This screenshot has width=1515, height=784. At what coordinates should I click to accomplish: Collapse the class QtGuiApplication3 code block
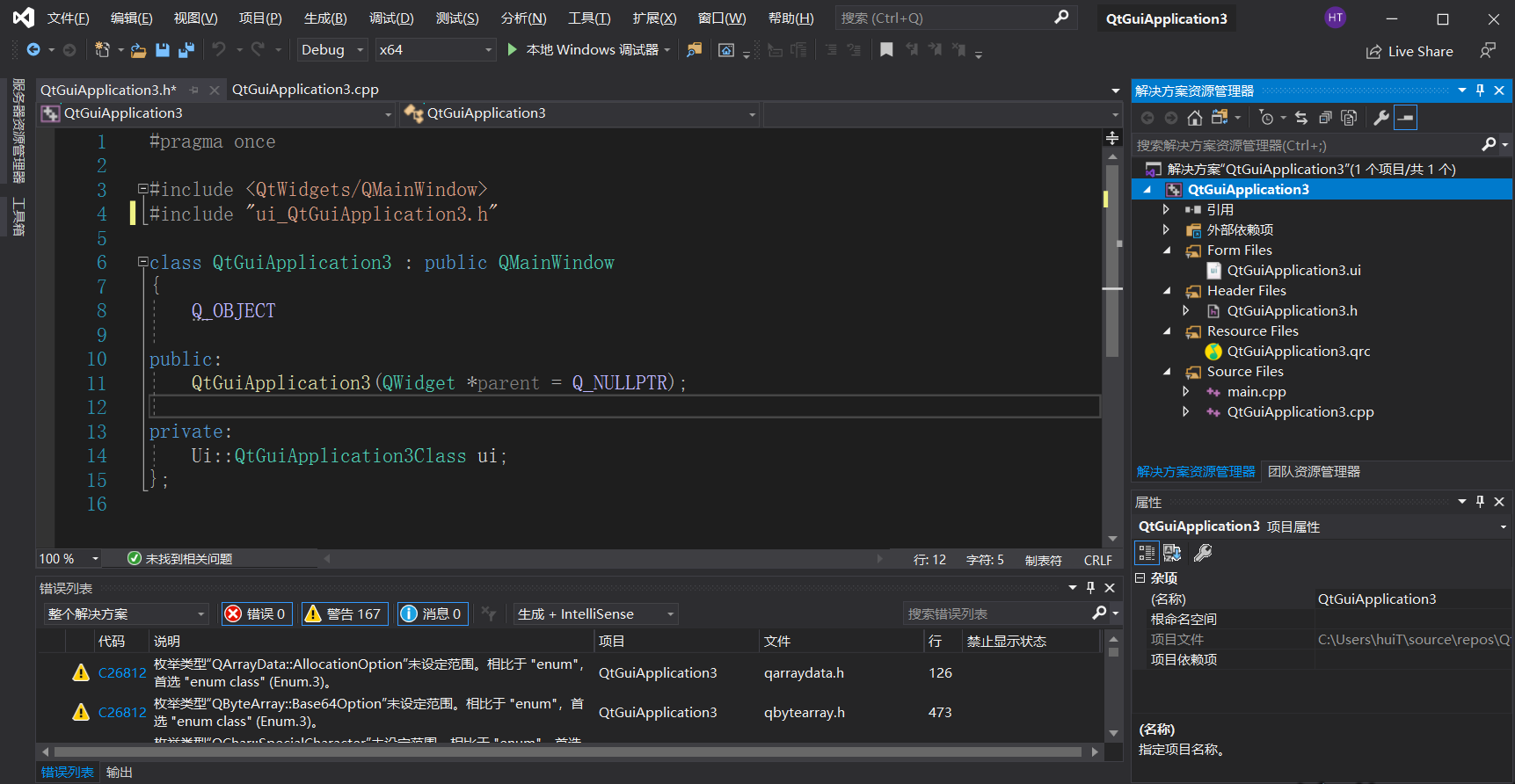tap(142, 262)
